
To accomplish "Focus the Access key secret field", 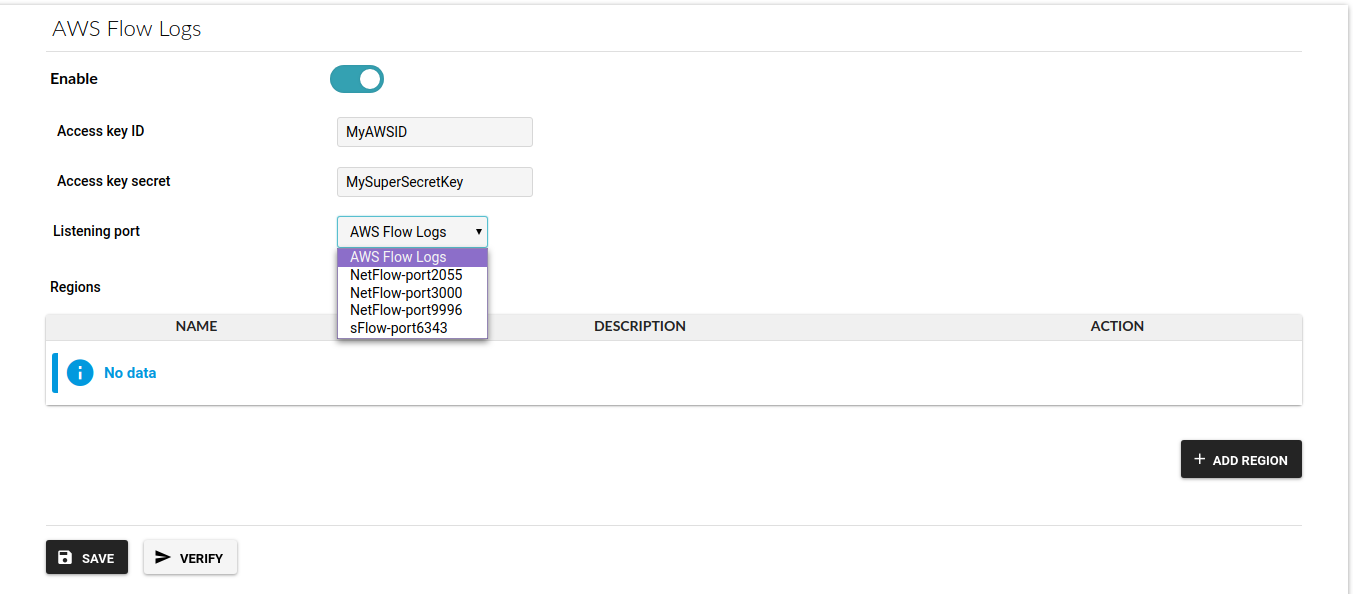I will 434,182.
